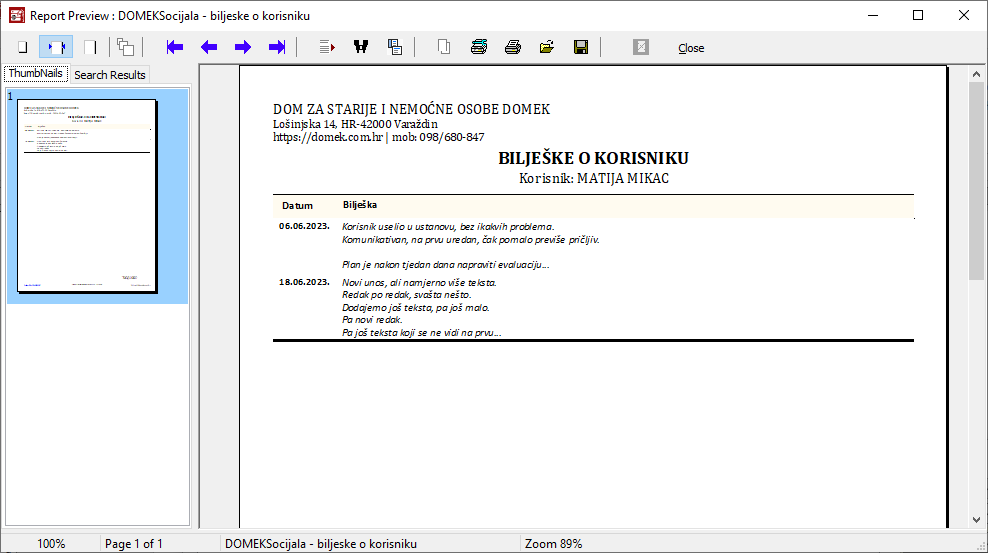988x553 pixels.
Task: Click the vertical scrollbar up arrow
Action: point(977,73)
